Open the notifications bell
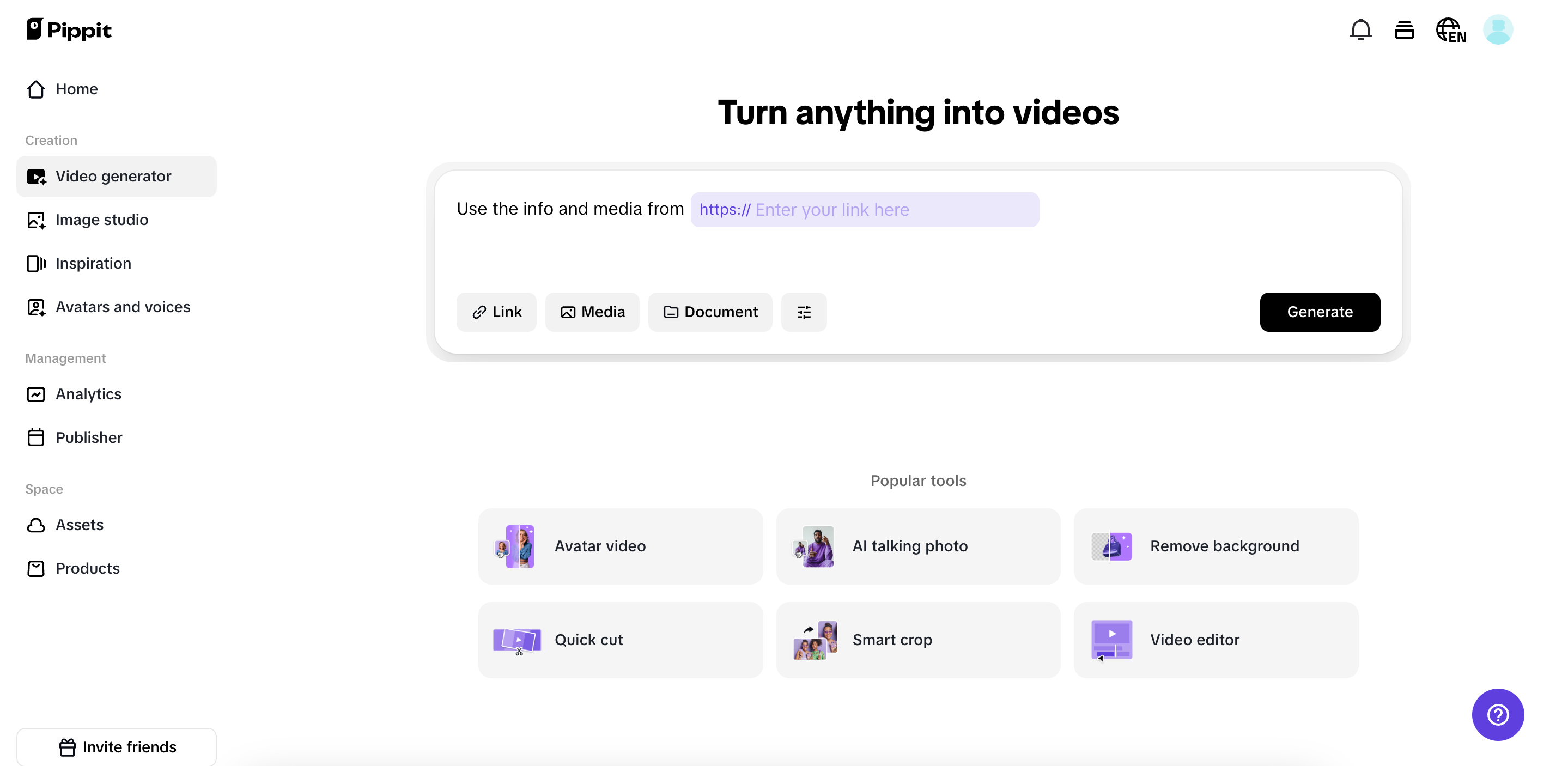 coord(1360,29)
